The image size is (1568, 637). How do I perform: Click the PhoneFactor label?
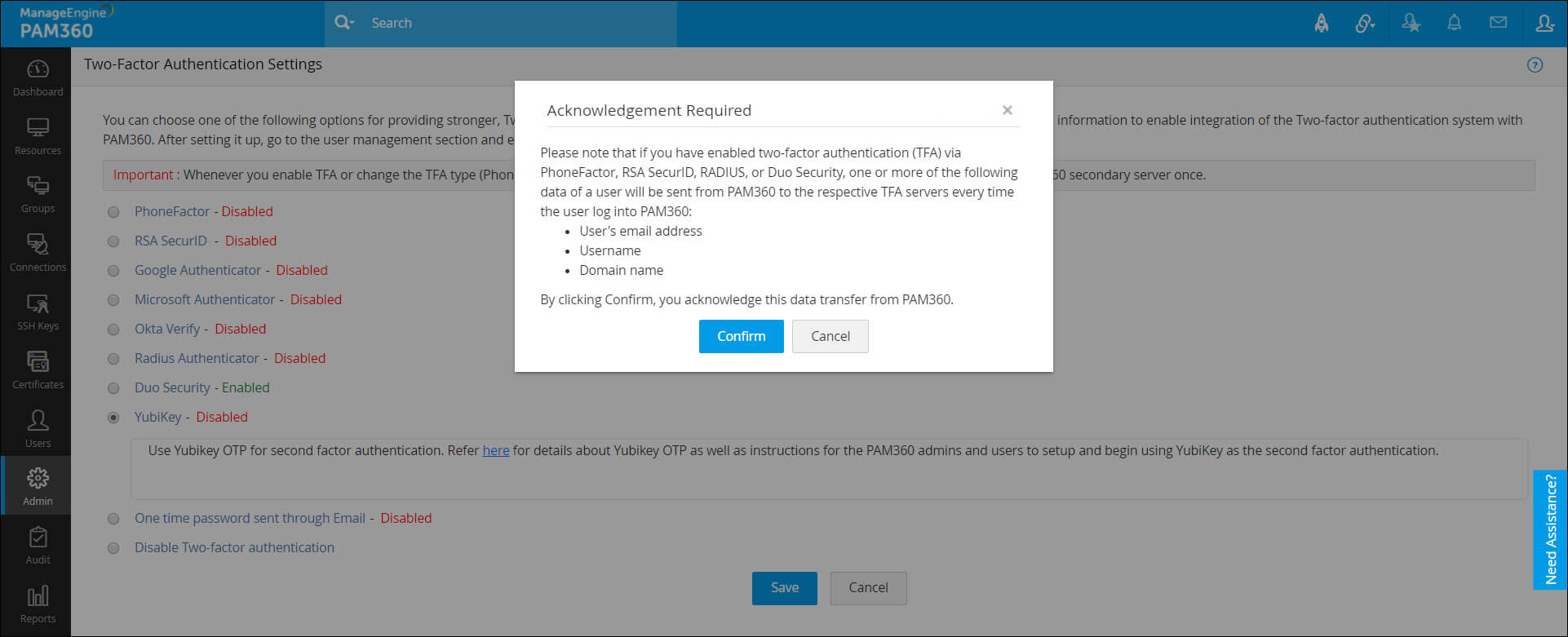[172, 211]
